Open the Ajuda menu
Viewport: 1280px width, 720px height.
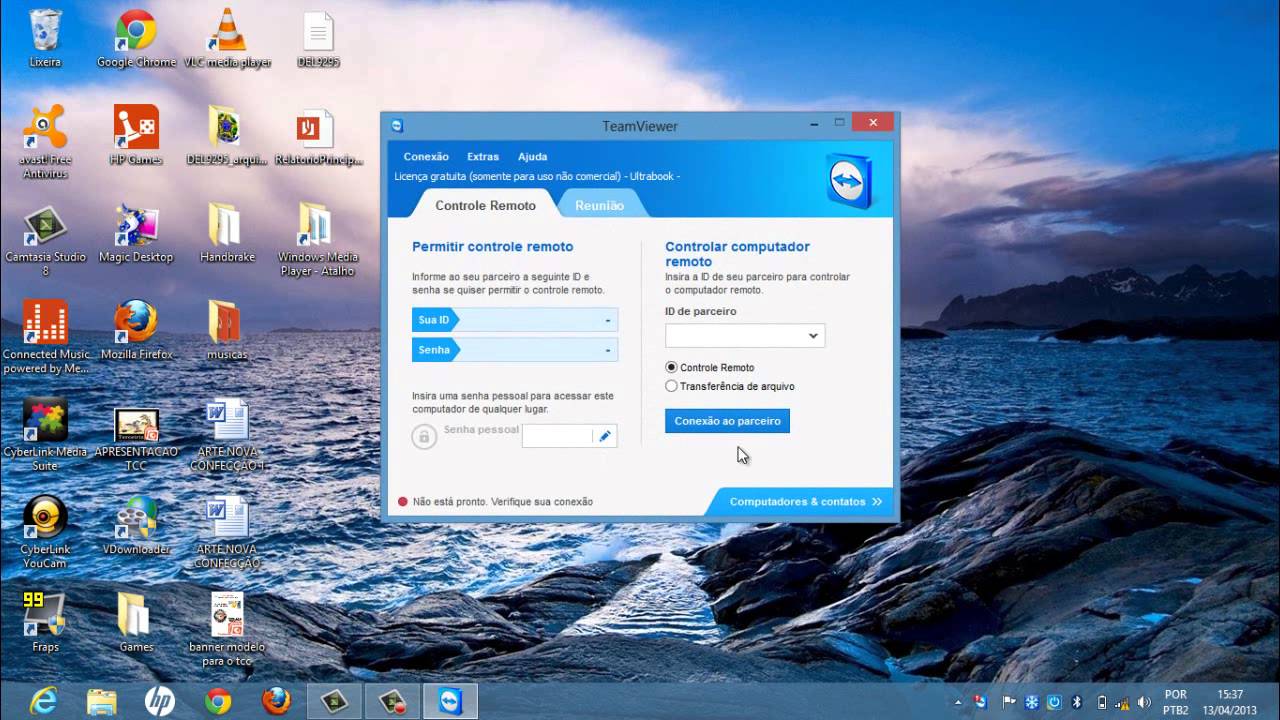[x=533, y=157]
